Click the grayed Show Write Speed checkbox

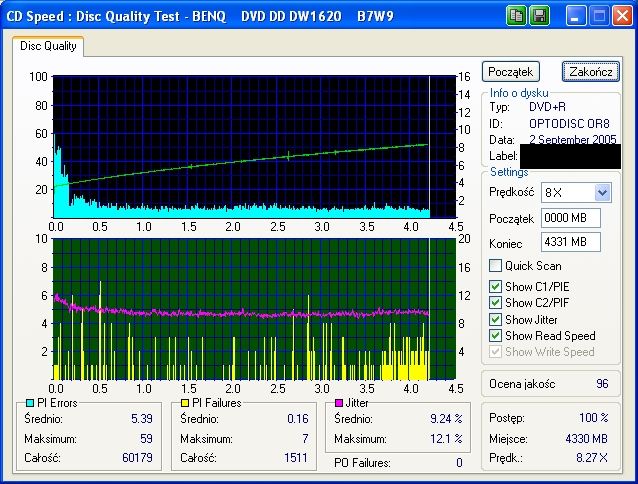[495, 351]
